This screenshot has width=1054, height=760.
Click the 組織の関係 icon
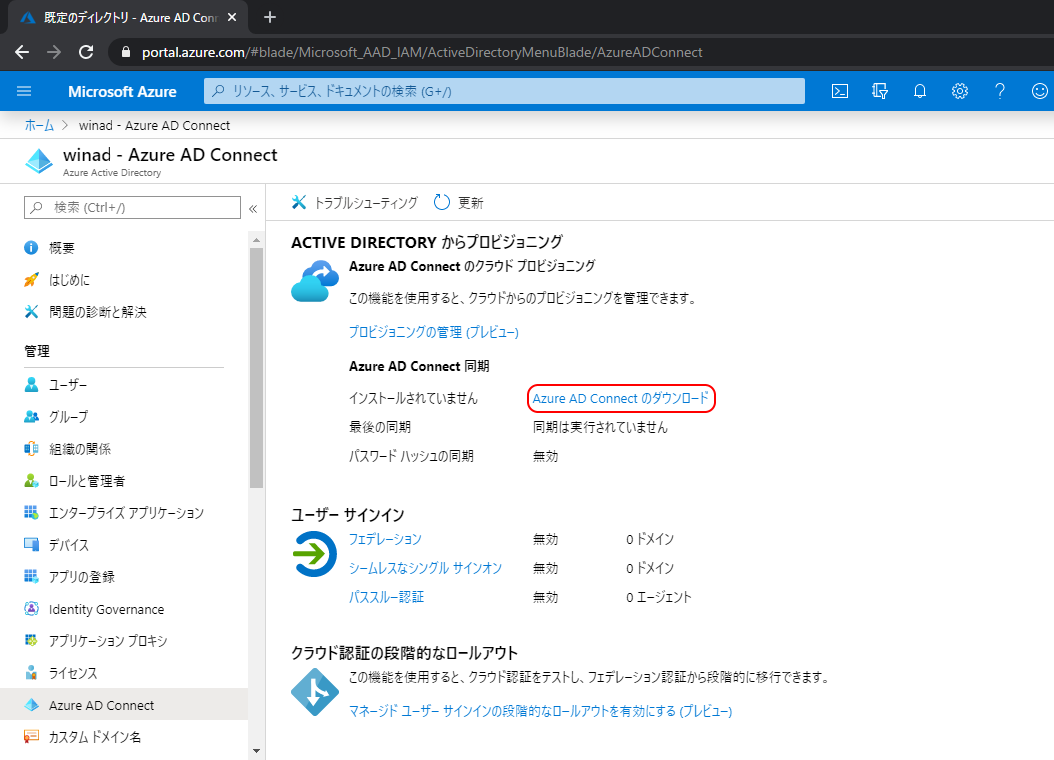coord(31,449)
